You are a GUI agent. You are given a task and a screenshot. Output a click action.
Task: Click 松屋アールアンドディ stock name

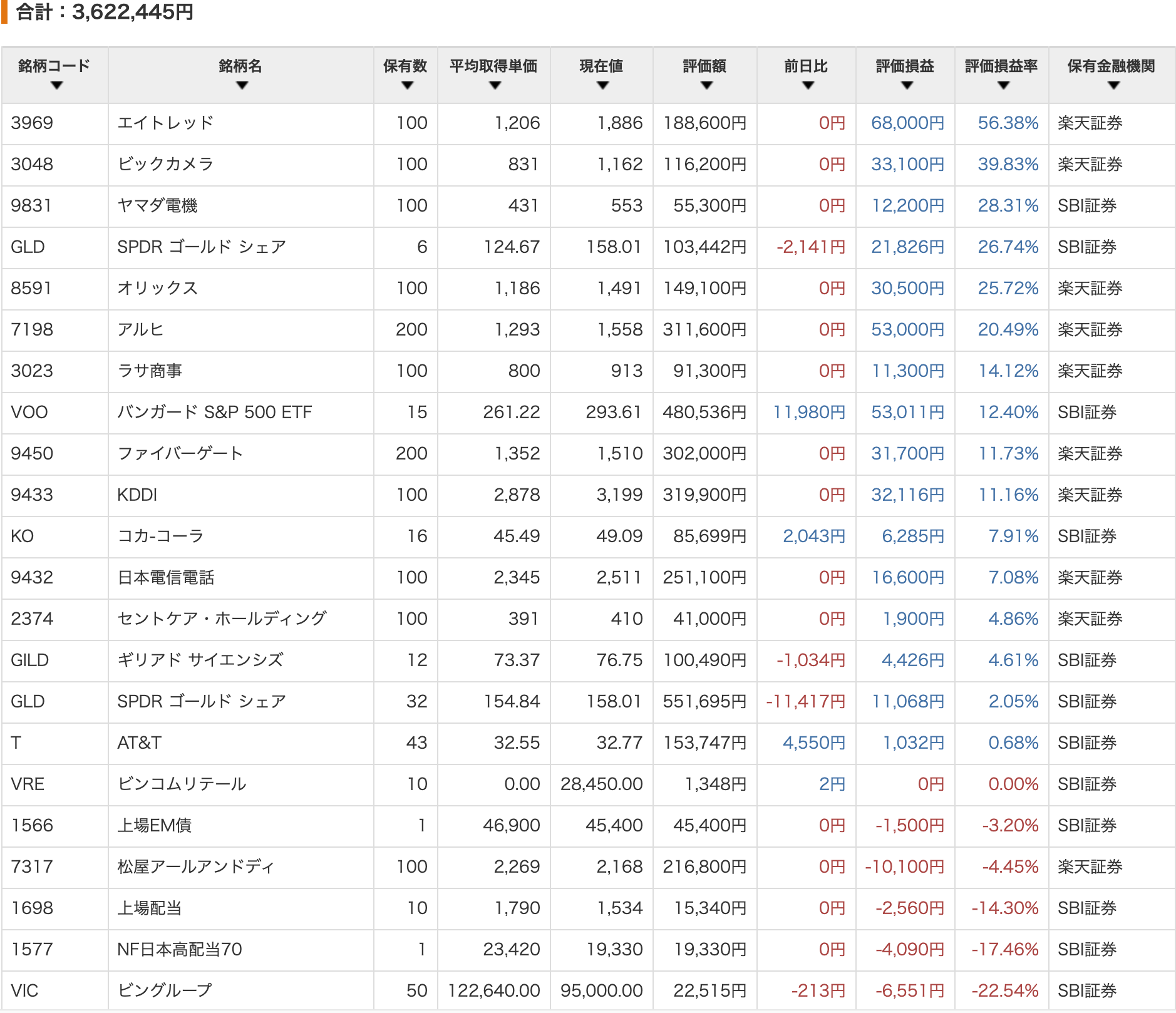(196, 866)
